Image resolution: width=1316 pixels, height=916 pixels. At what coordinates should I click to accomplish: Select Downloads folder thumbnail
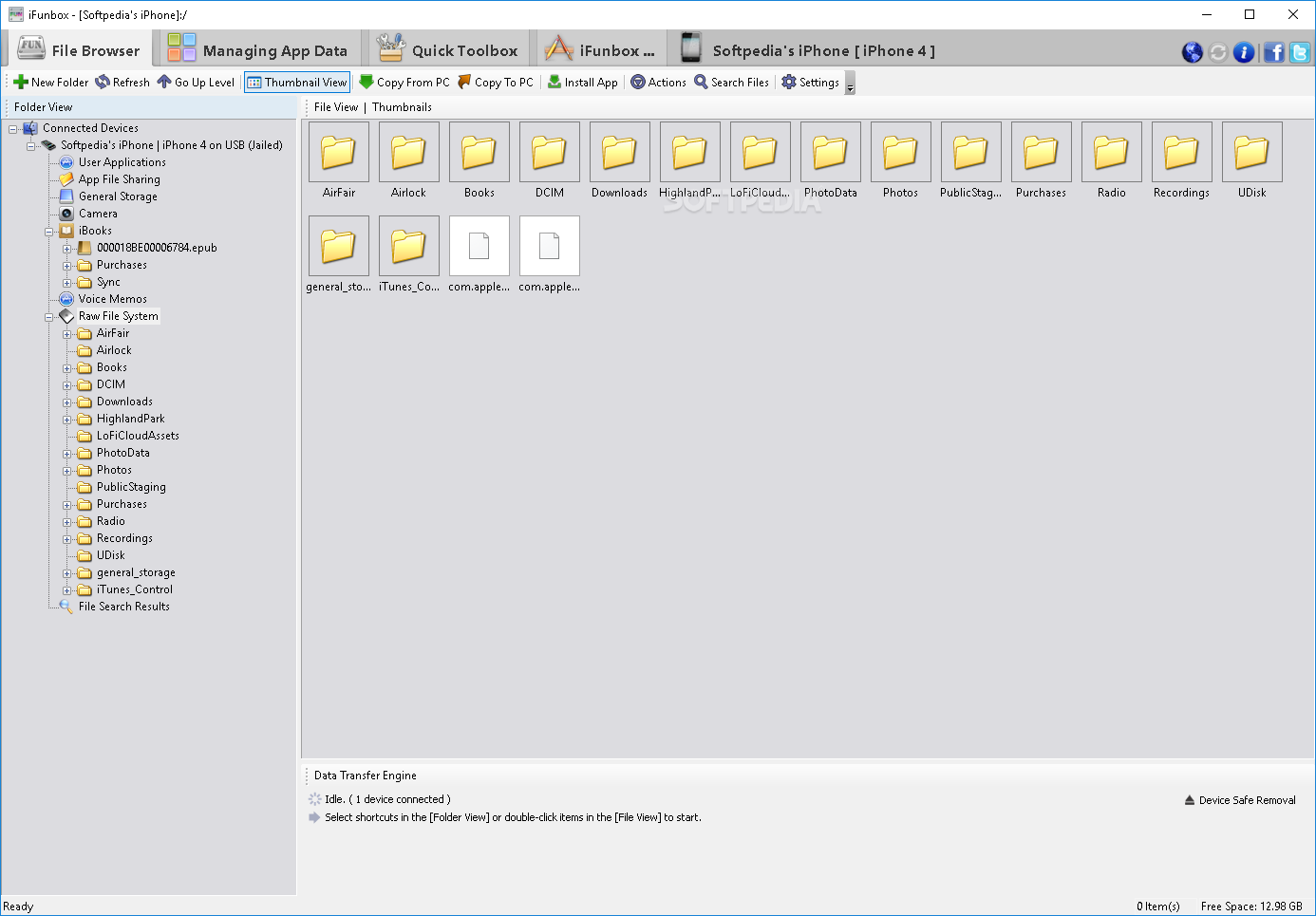(x=620, y=152)
